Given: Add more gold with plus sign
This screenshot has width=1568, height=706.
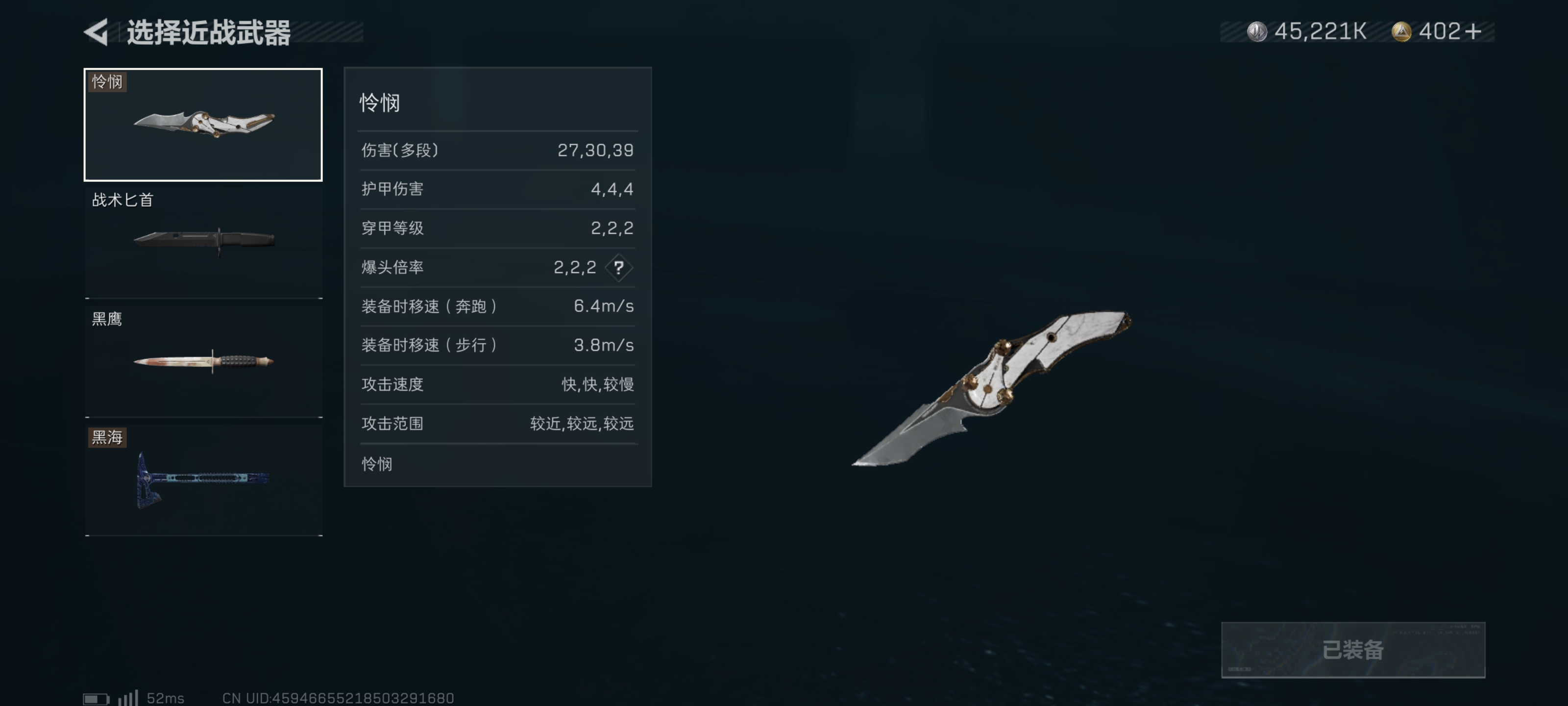Looking at the screenshot, I should (x=1473, y=32).
